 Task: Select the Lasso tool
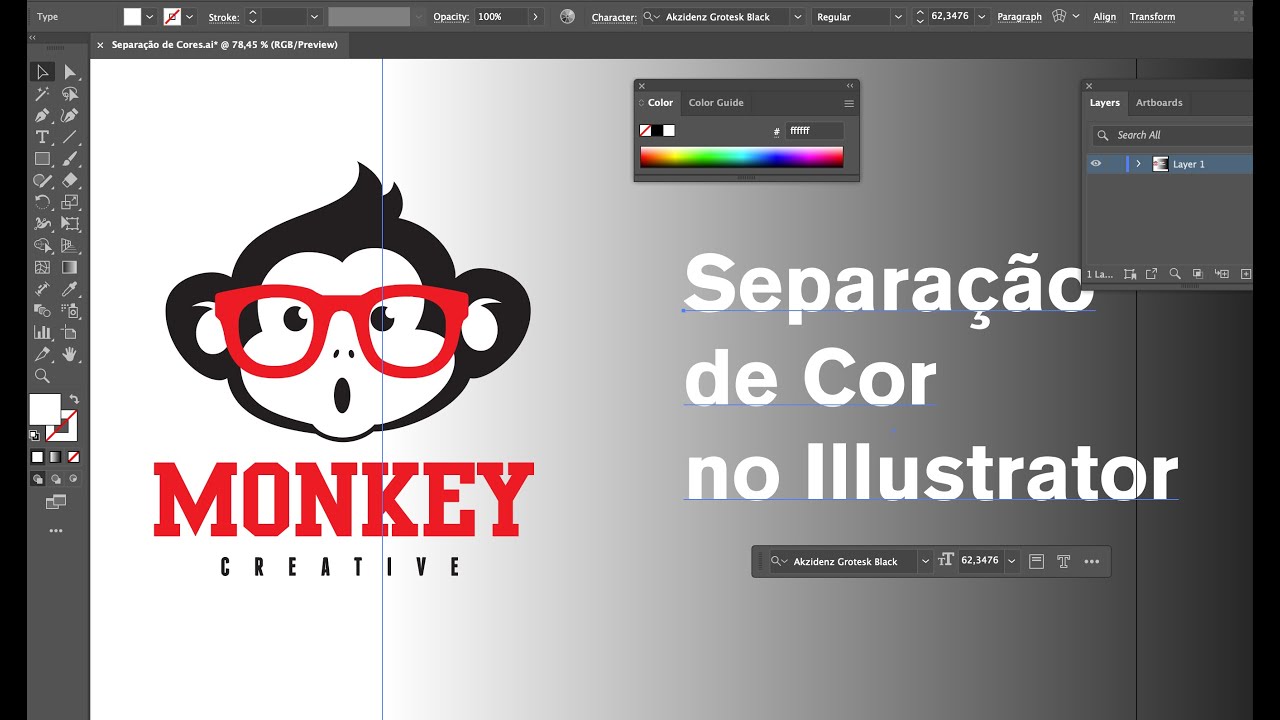[70, 94]
